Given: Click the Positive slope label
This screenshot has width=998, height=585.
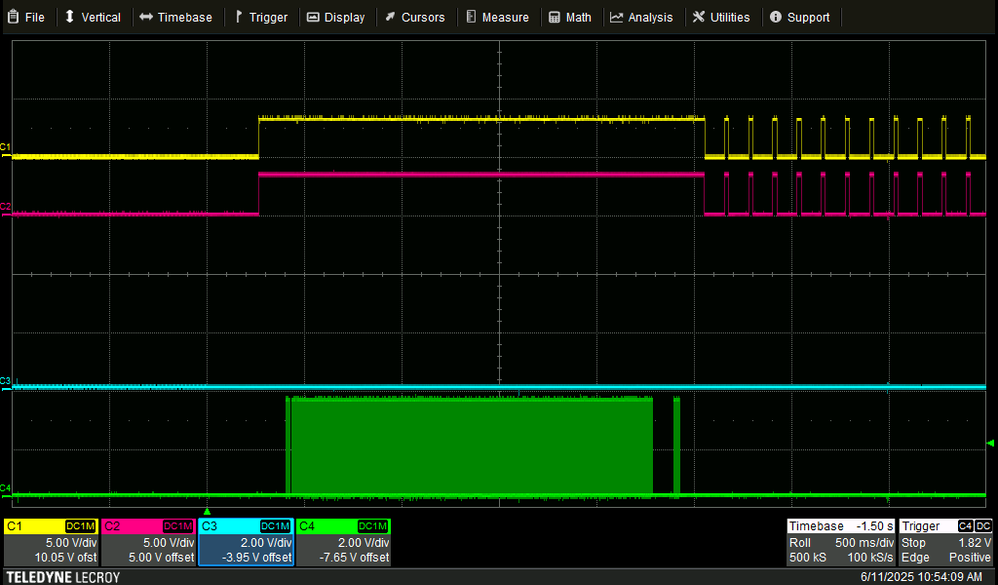Looking at the screenshot, I should coord(970,557).
